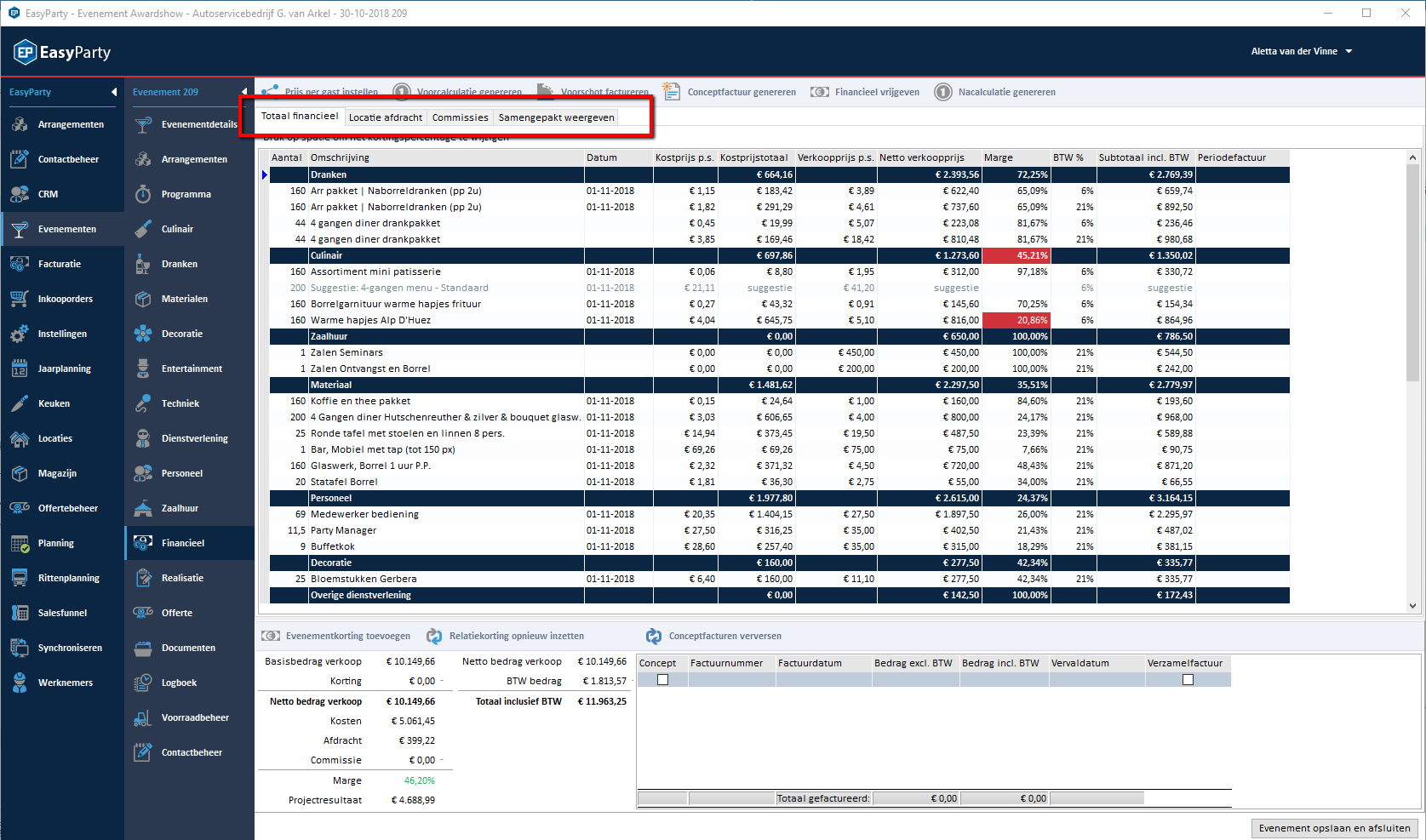Collapse the Evenement 209 panel arrow
The height and width of the screenshot is (840, 1426).
click(244, 92)
